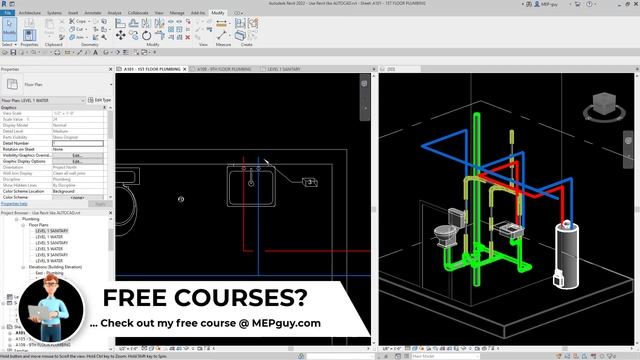
Task: Click the Floor Plan type thumbnail in Properties
Action: pyautogui.click(x=12, y=84)
